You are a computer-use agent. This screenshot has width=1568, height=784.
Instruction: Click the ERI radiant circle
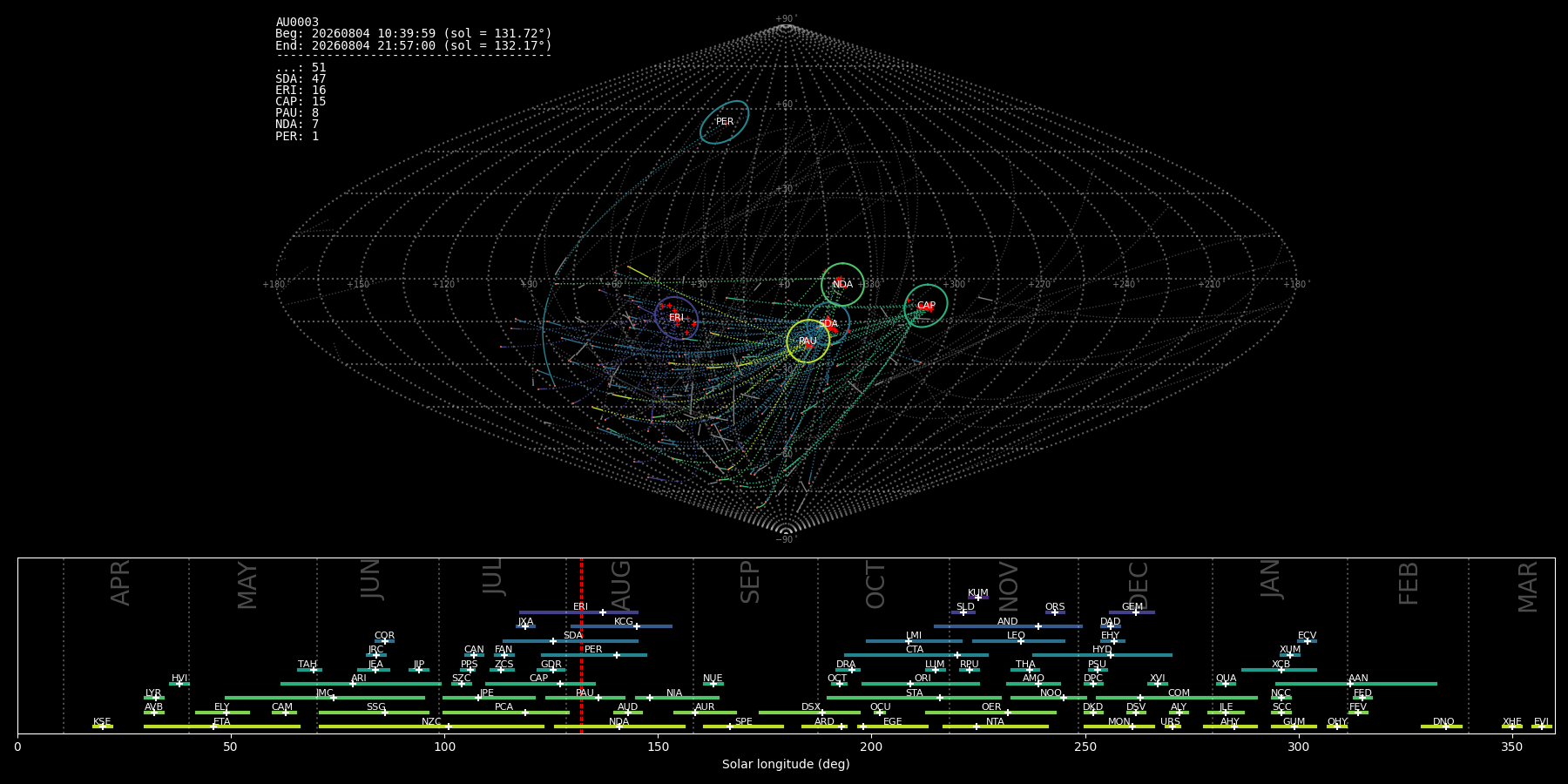676,318
